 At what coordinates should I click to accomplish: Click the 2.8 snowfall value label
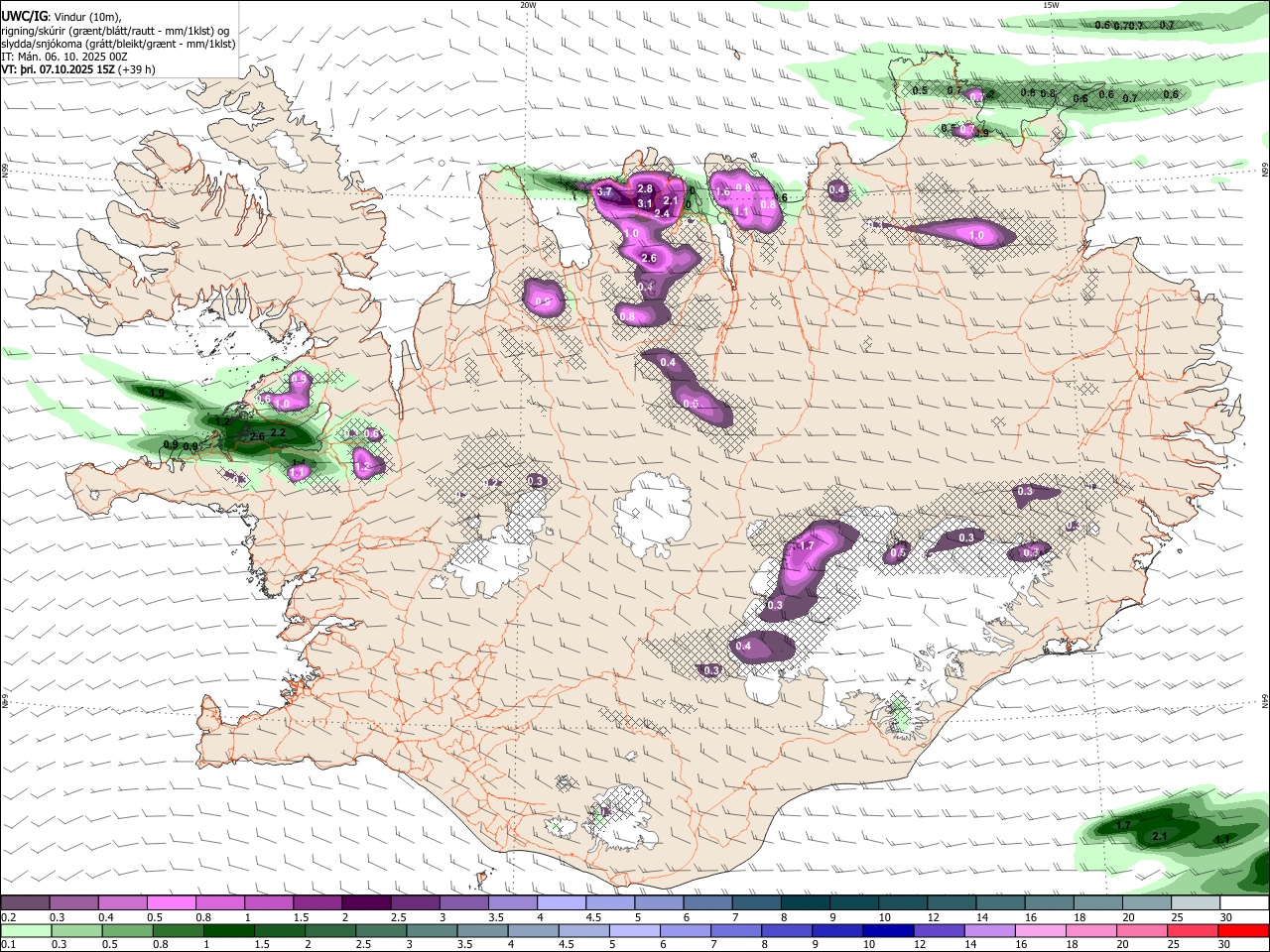[645, 188]
